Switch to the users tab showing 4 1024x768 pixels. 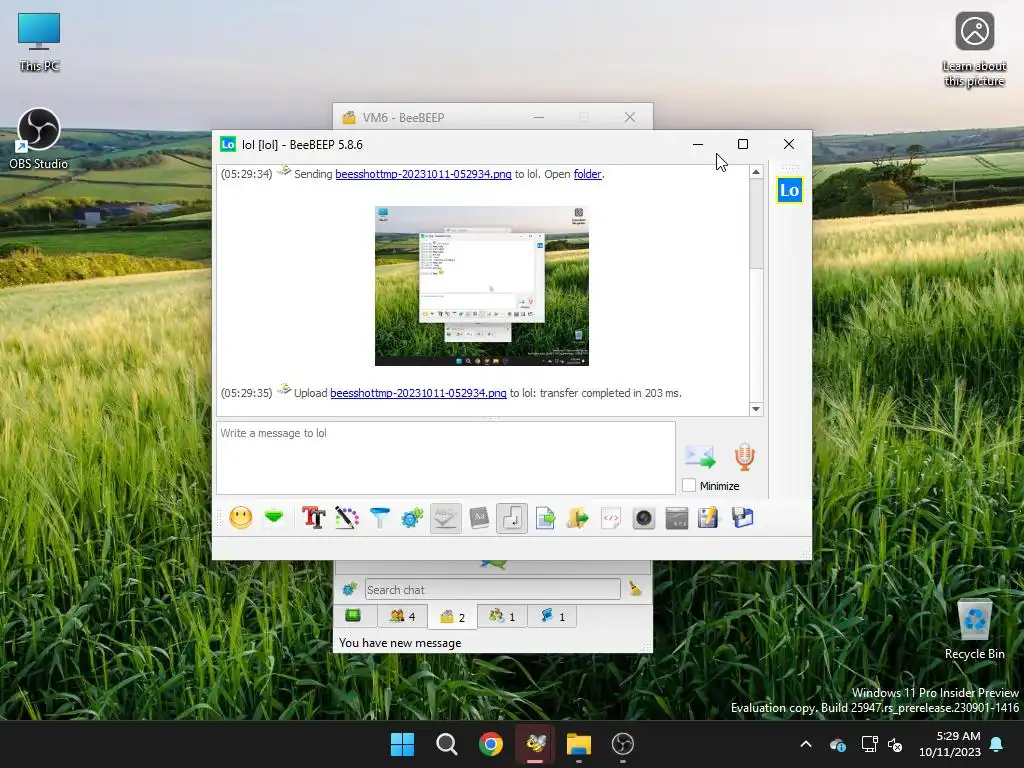[x=402, y=616]
